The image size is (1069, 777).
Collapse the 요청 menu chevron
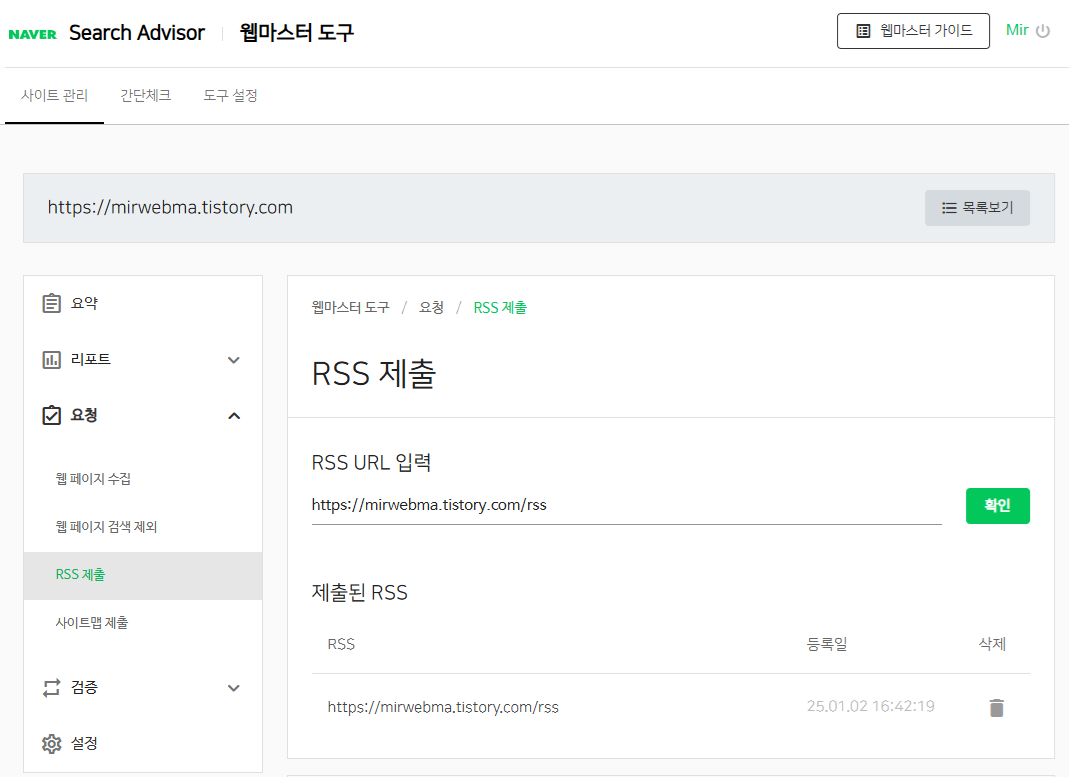(x=234, y=416)
